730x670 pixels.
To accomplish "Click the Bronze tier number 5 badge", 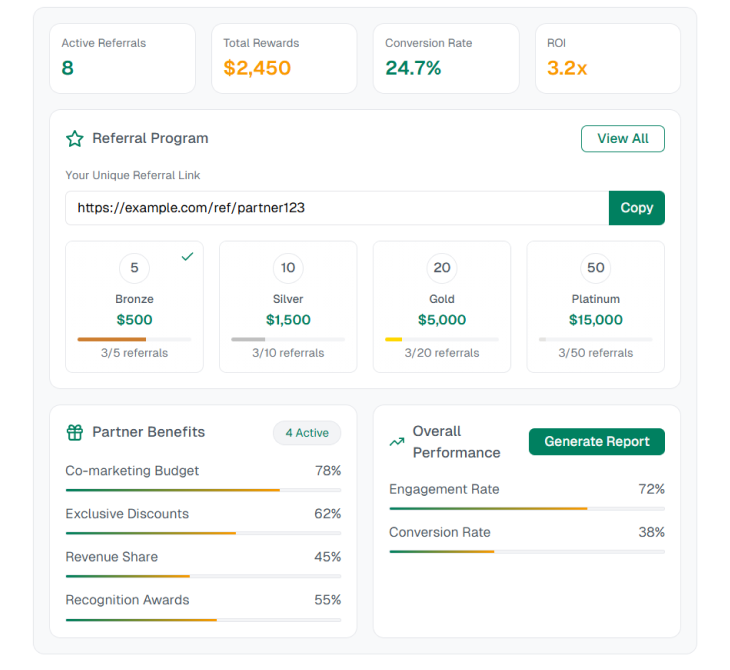I will tap(134, 268).
